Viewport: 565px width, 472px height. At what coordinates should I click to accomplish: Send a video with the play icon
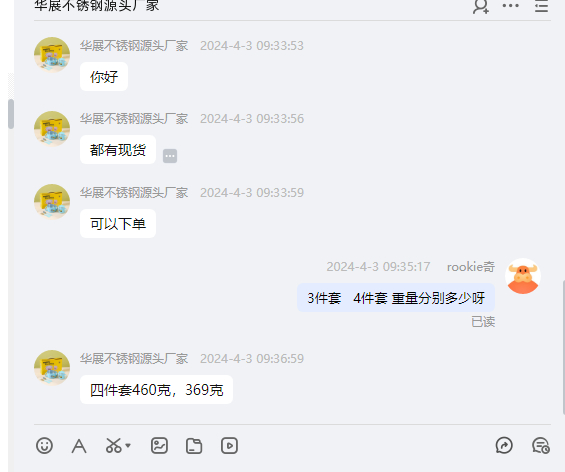pyautogui.click(x=229, y=446)
